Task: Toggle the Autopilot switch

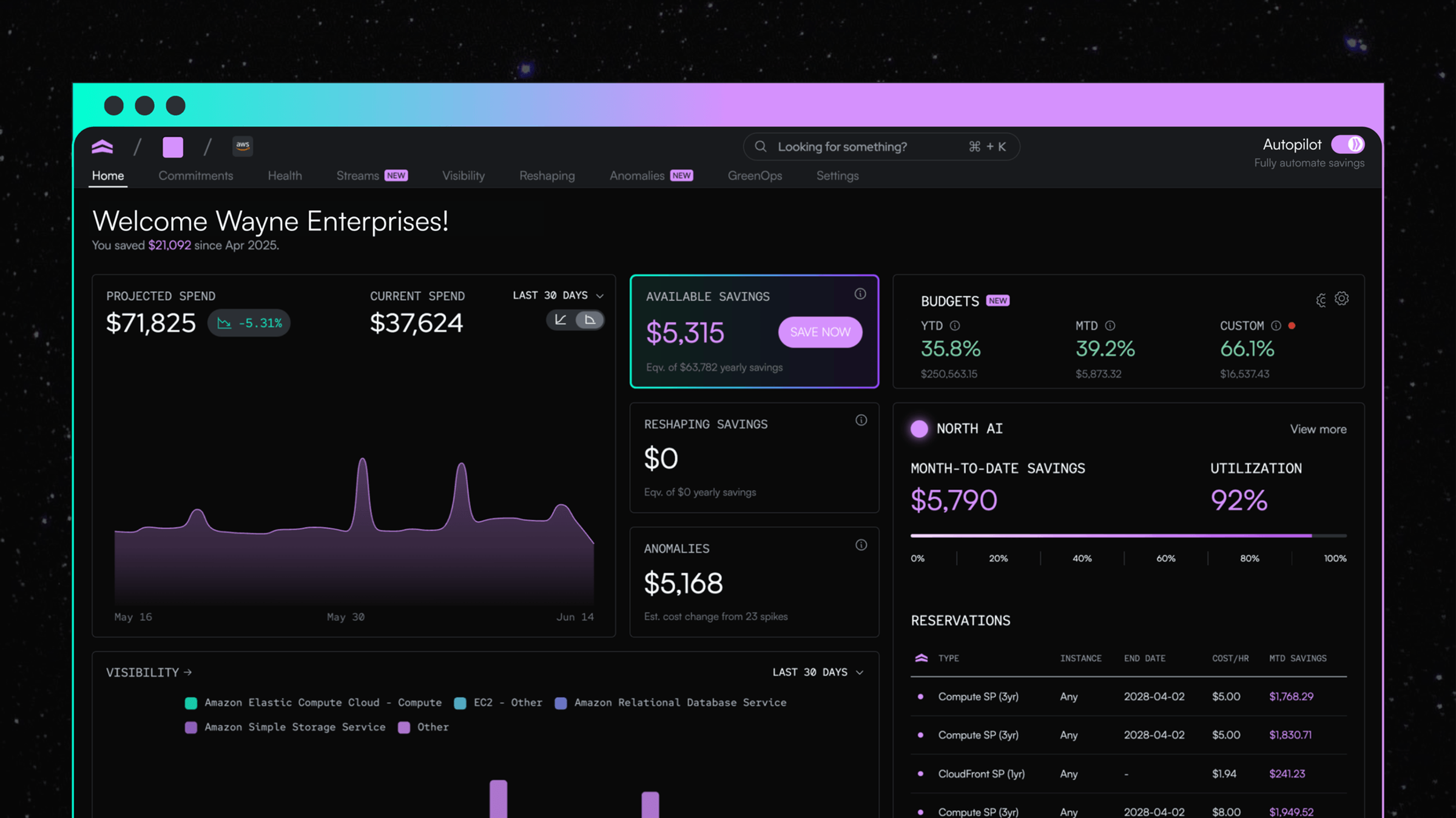Action: click(1348, 144)
